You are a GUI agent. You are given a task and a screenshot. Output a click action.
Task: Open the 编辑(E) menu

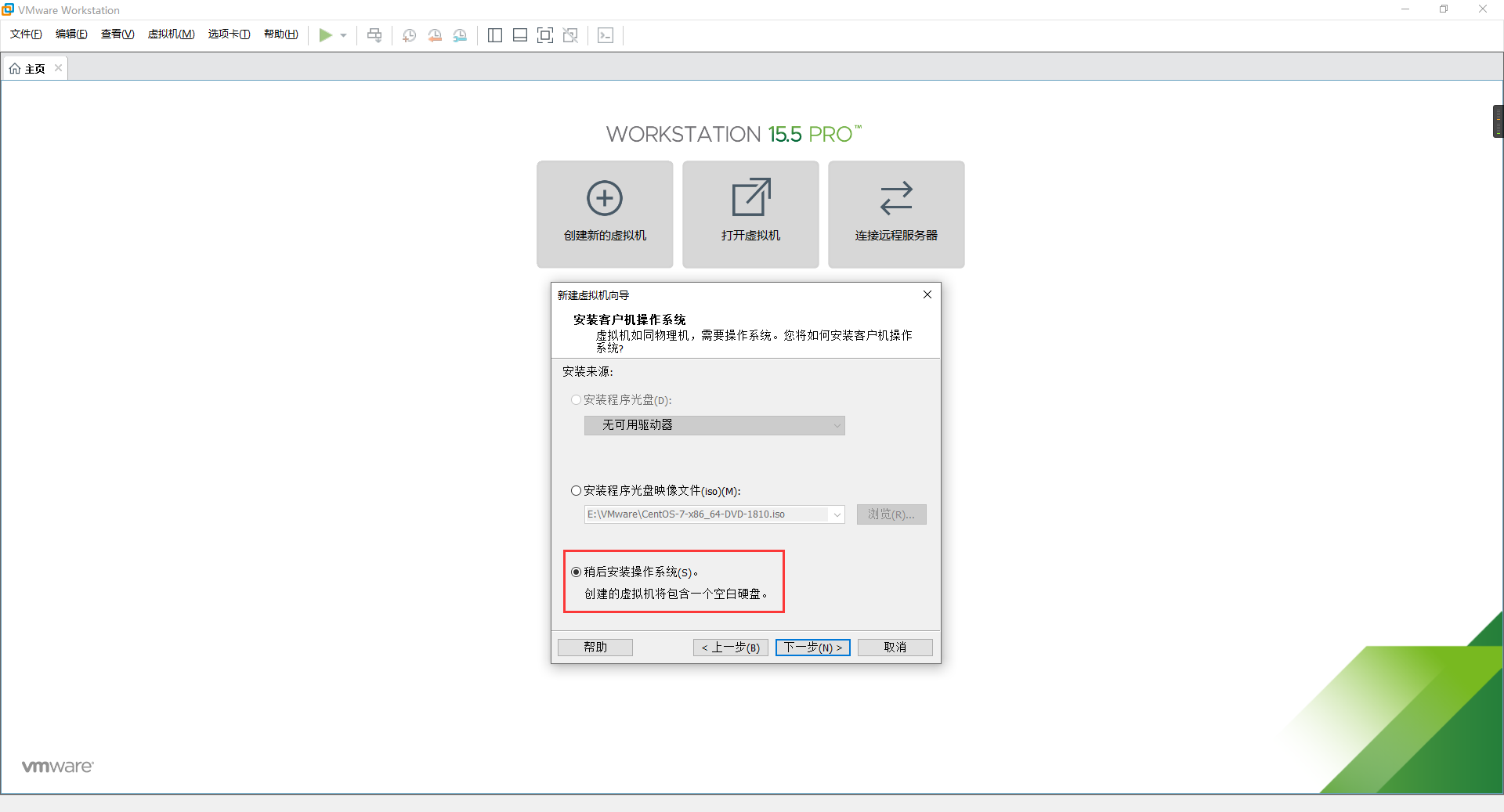(x=71, y=34)
